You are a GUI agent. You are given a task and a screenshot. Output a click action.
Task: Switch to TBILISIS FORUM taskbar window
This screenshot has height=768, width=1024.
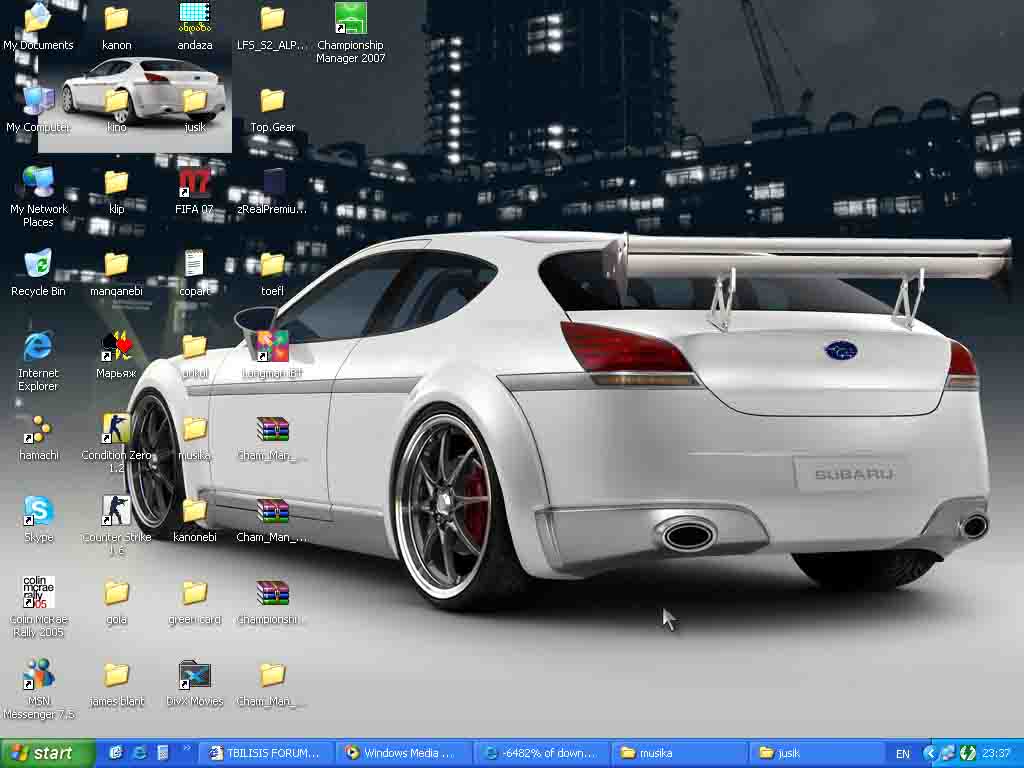[x=265, y=753]
